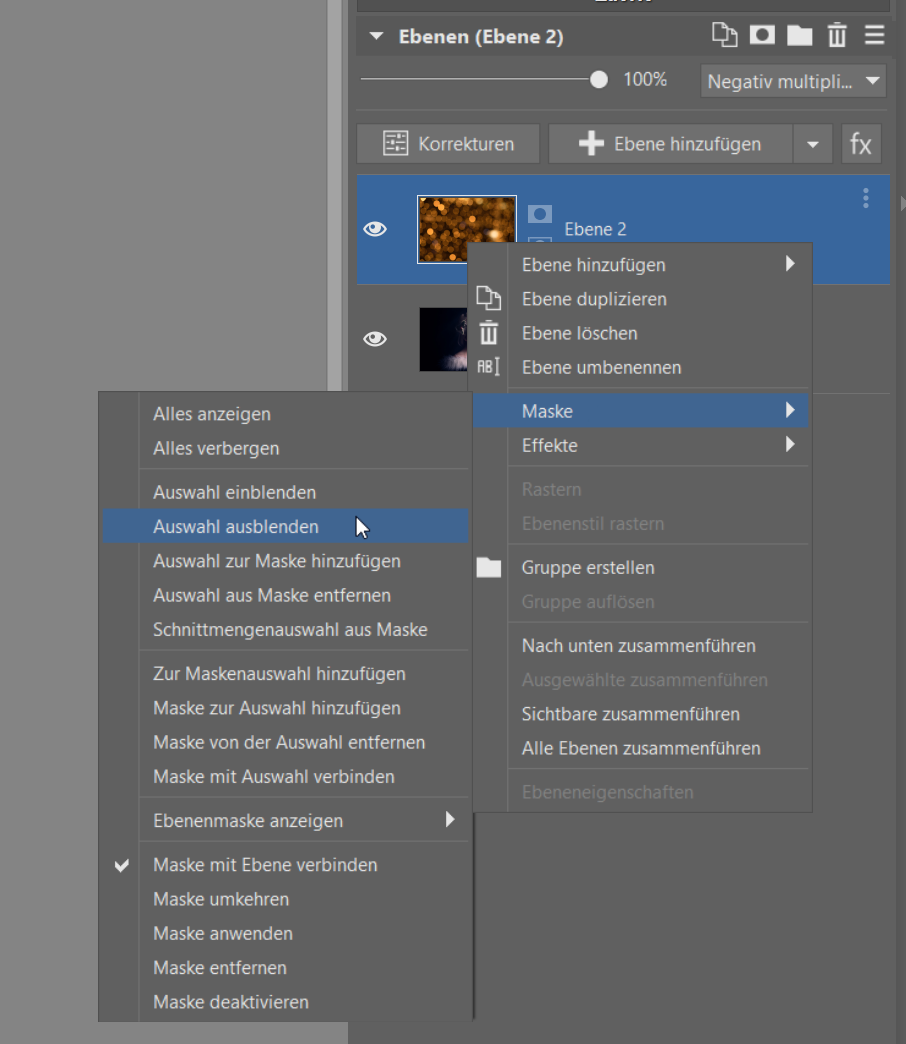Open the Ebenen panel hamburger menu
906x1044 pixels.
pyautogui.click(x=874, y=35)
